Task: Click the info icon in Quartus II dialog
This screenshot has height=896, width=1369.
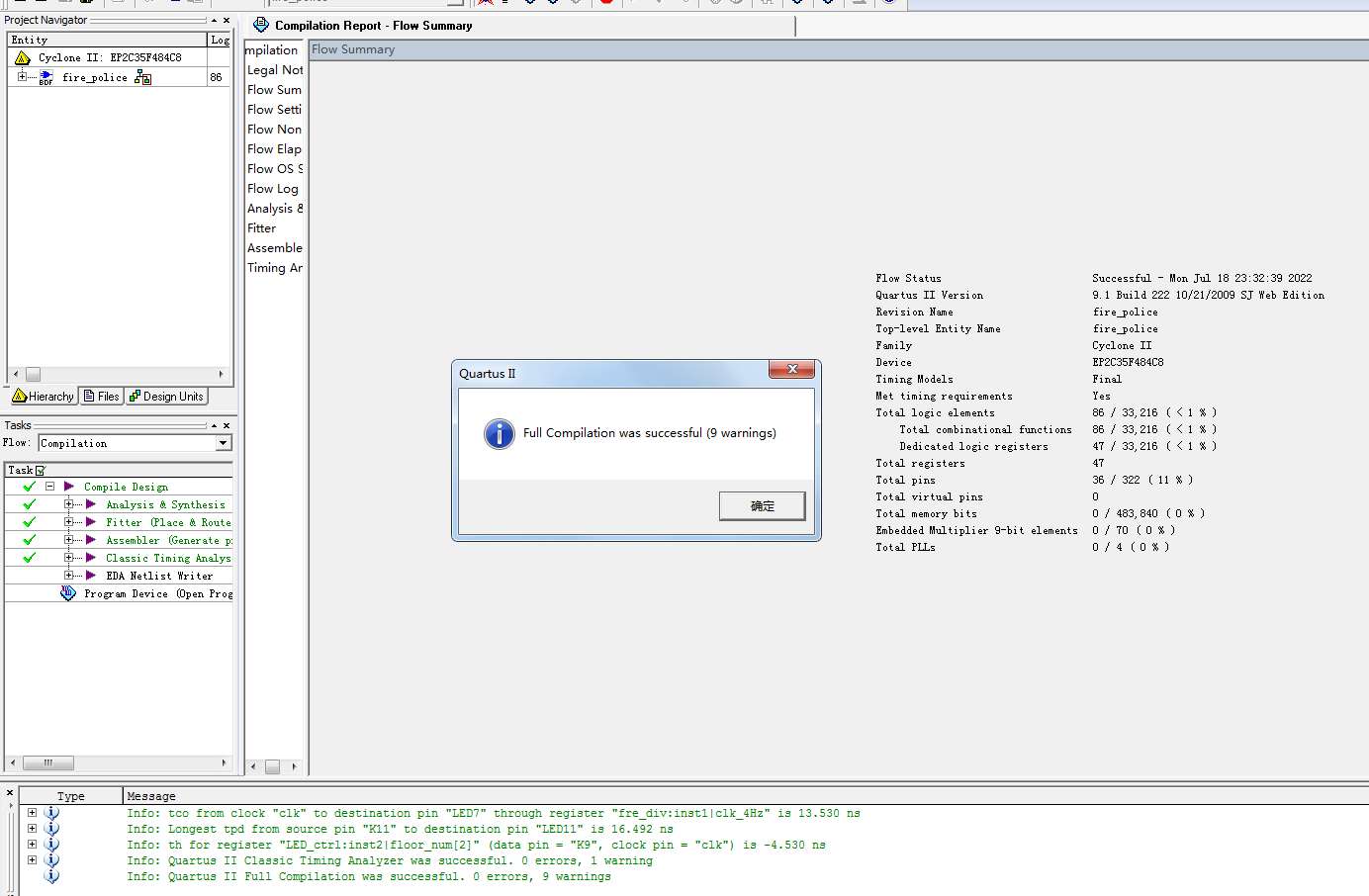Action: tap(500, 433)
